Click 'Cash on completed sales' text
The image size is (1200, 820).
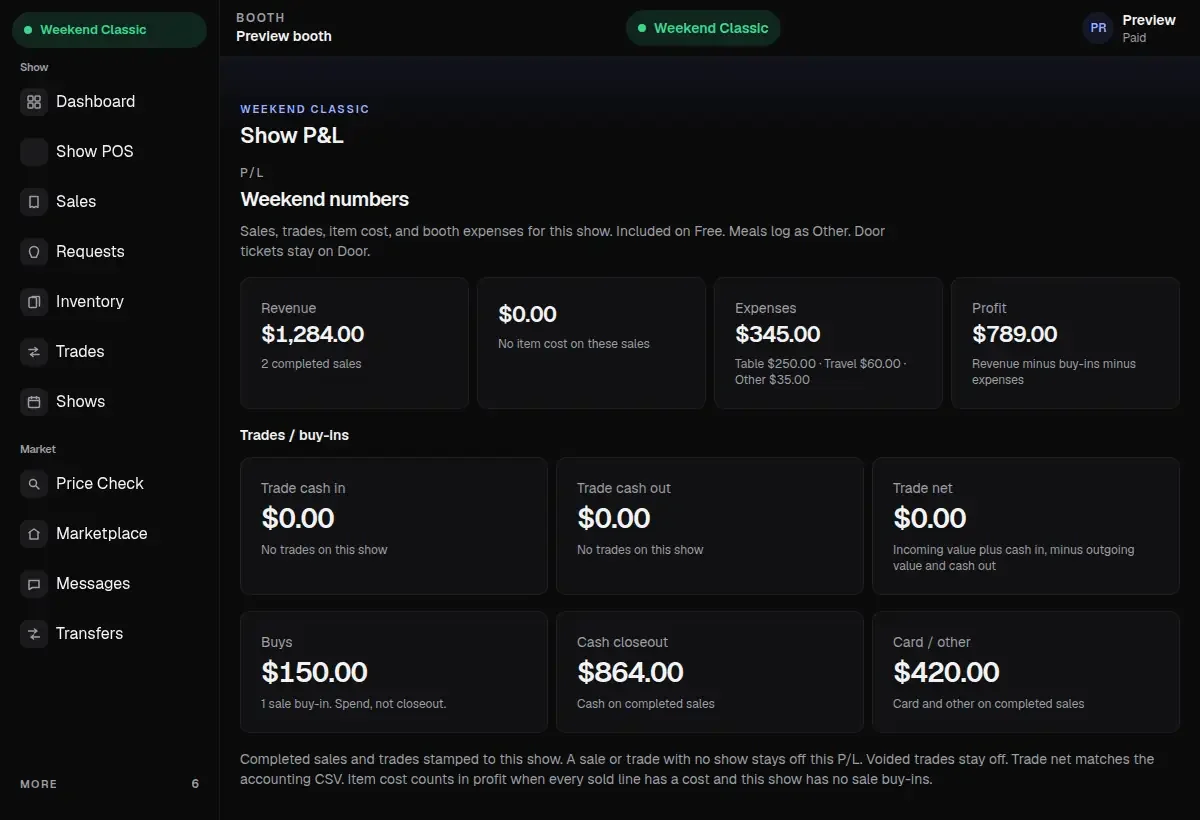pos(646,704)
